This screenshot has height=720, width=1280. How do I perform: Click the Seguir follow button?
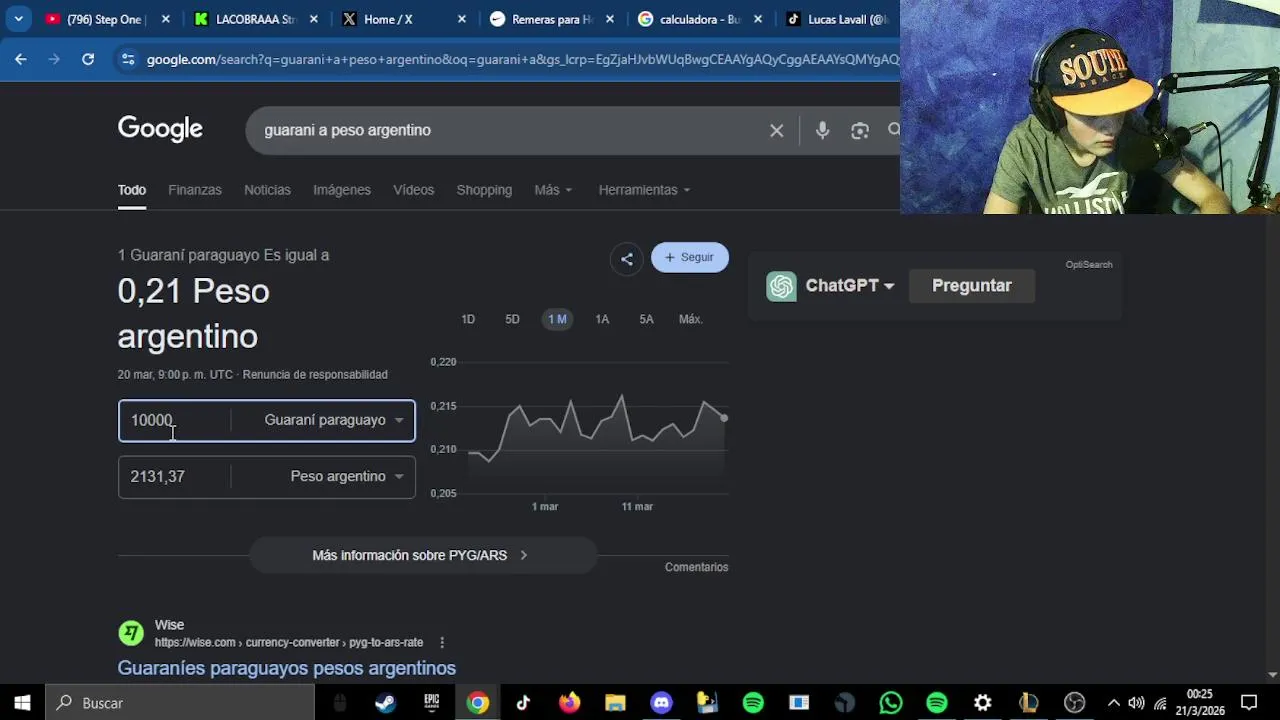click(690, 257)
